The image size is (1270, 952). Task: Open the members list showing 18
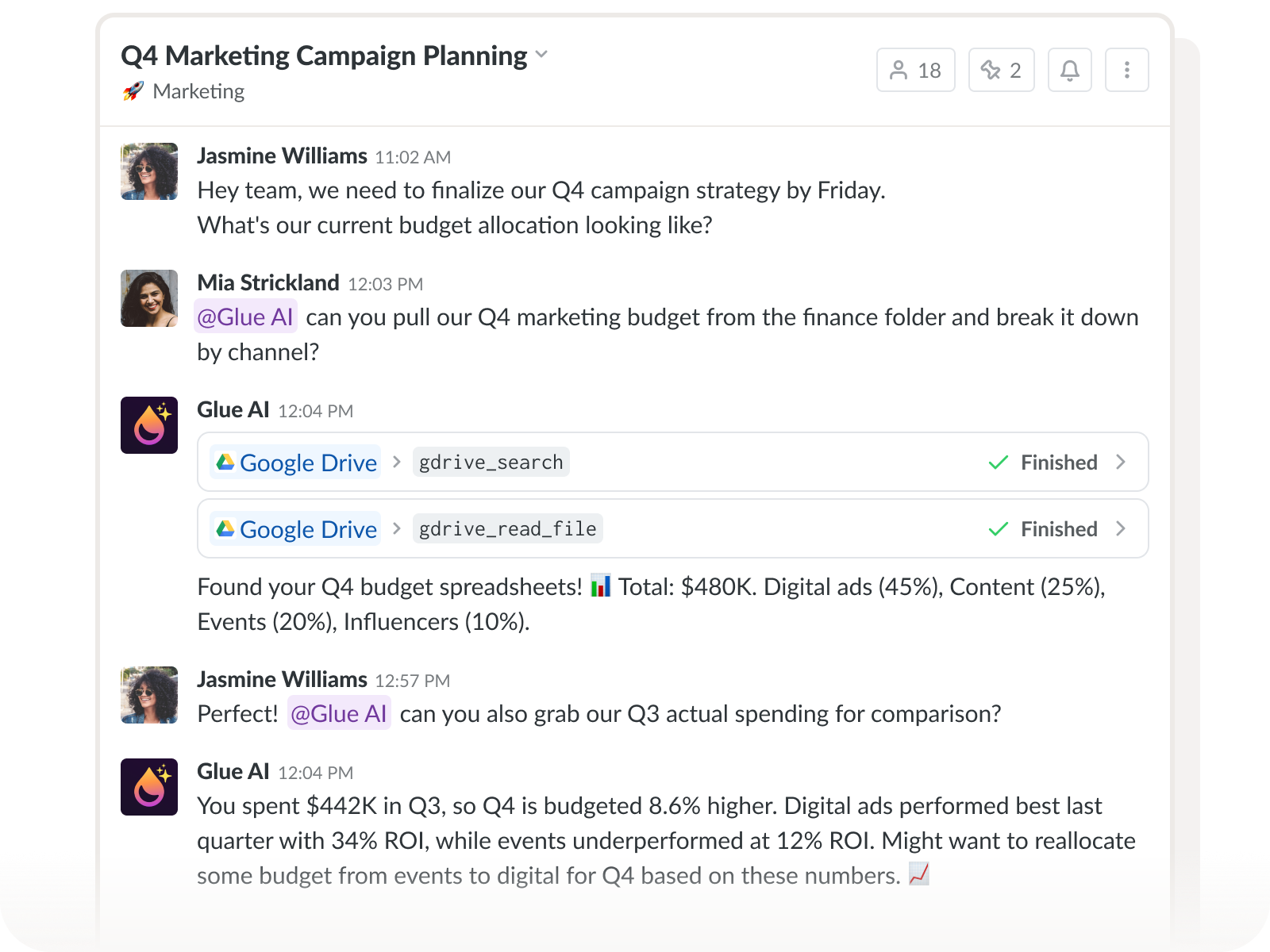coord(915,71)
